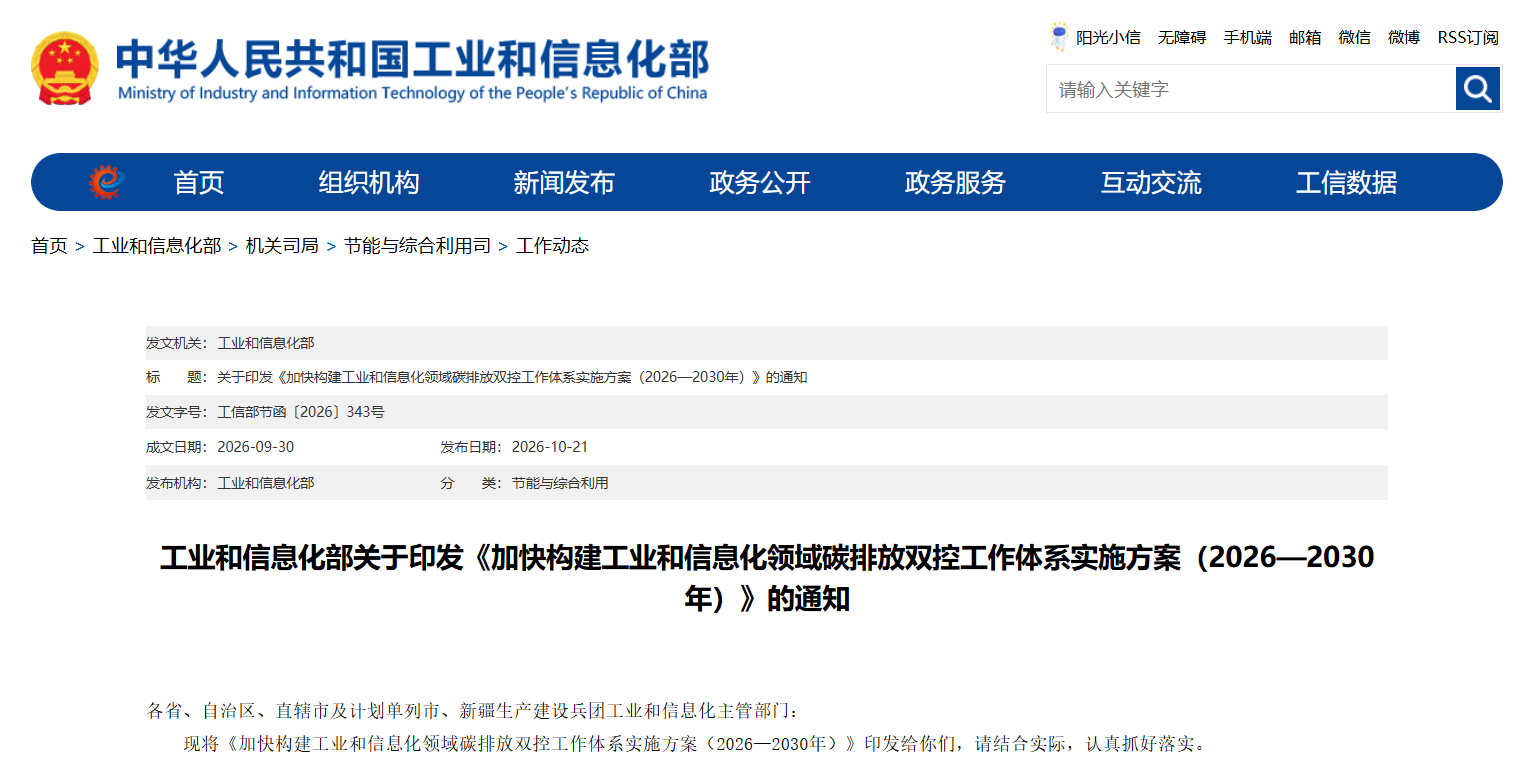Click the 分类 value 节能与综合利用
The image size is (1518, 770).
[560, 483]
